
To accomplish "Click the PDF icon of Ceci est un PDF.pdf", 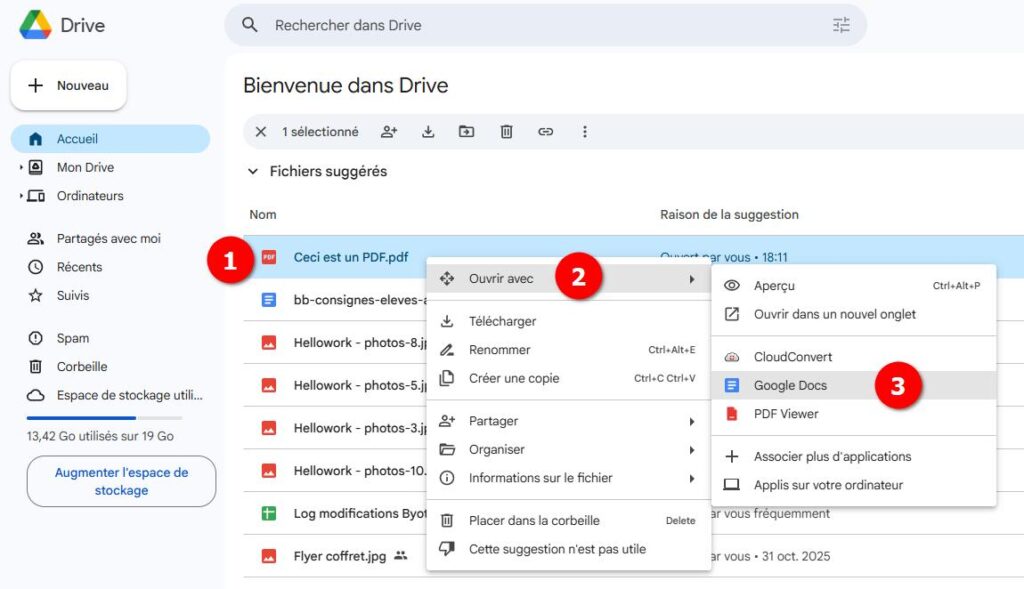I will click(268, 257).
